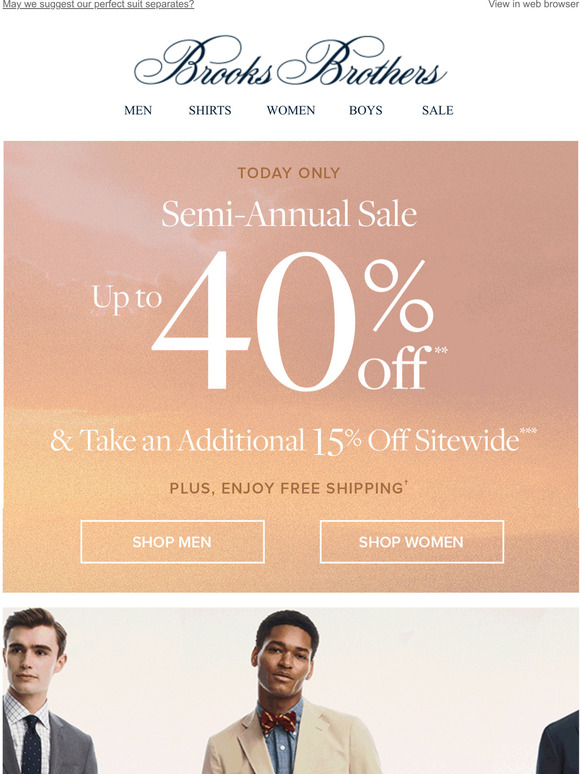Viewport: 580px width, 774px height.
Task: Click the SHOP MEN button
Action: tap(172, 542)
